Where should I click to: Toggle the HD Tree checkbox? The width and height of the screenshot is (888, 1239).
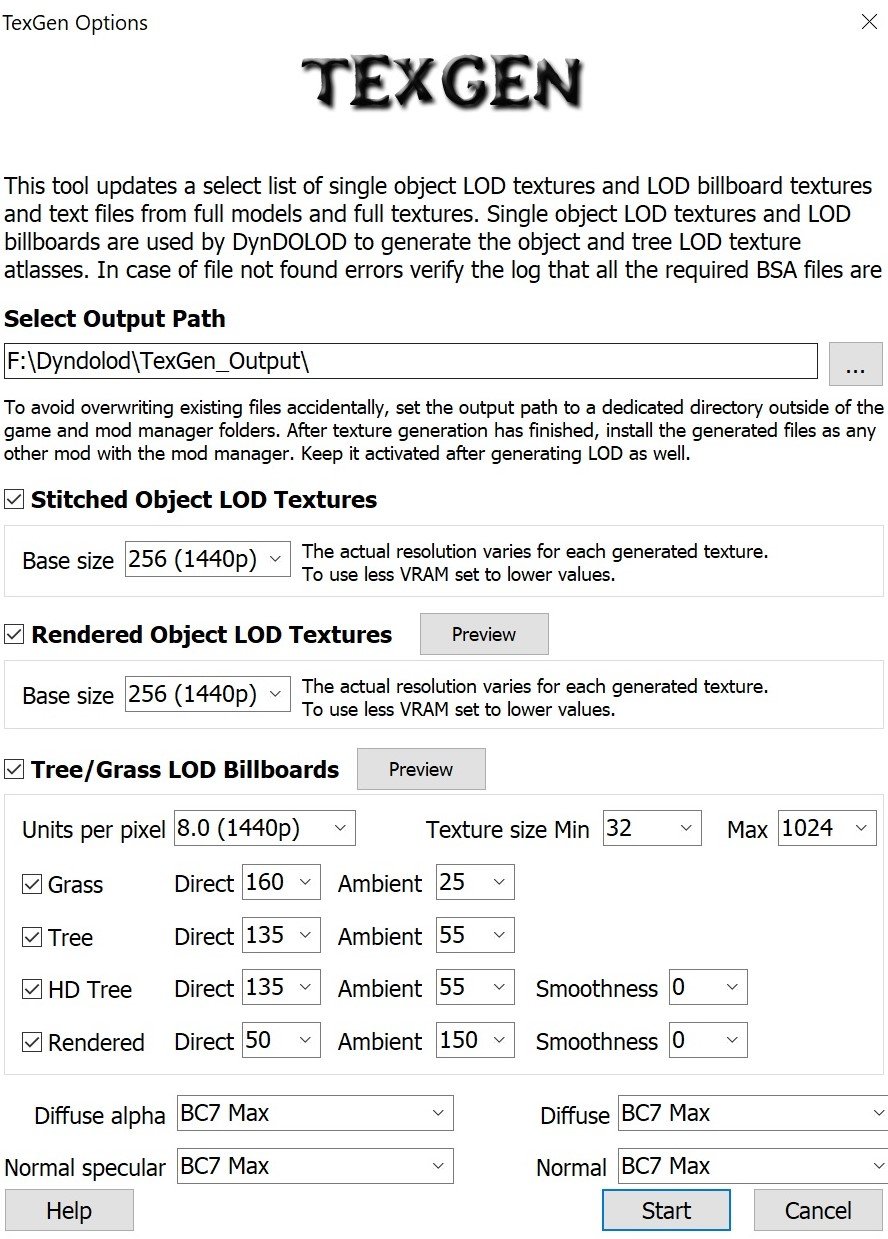click(32, 990)
